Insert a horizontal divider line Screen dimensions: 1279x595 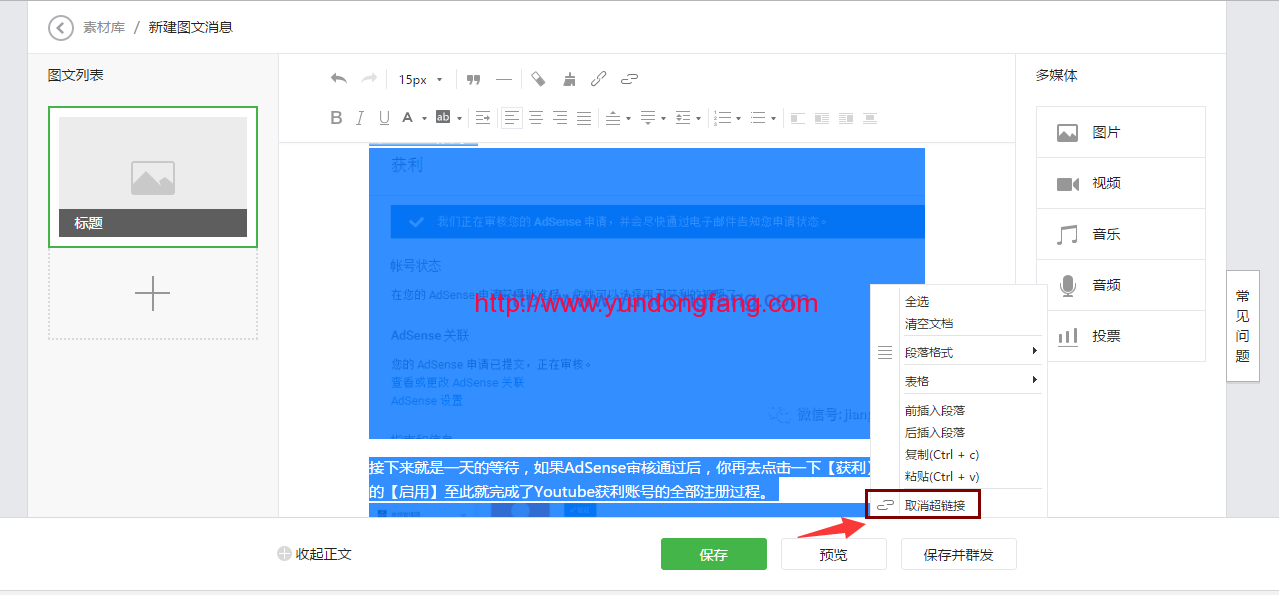503,79
